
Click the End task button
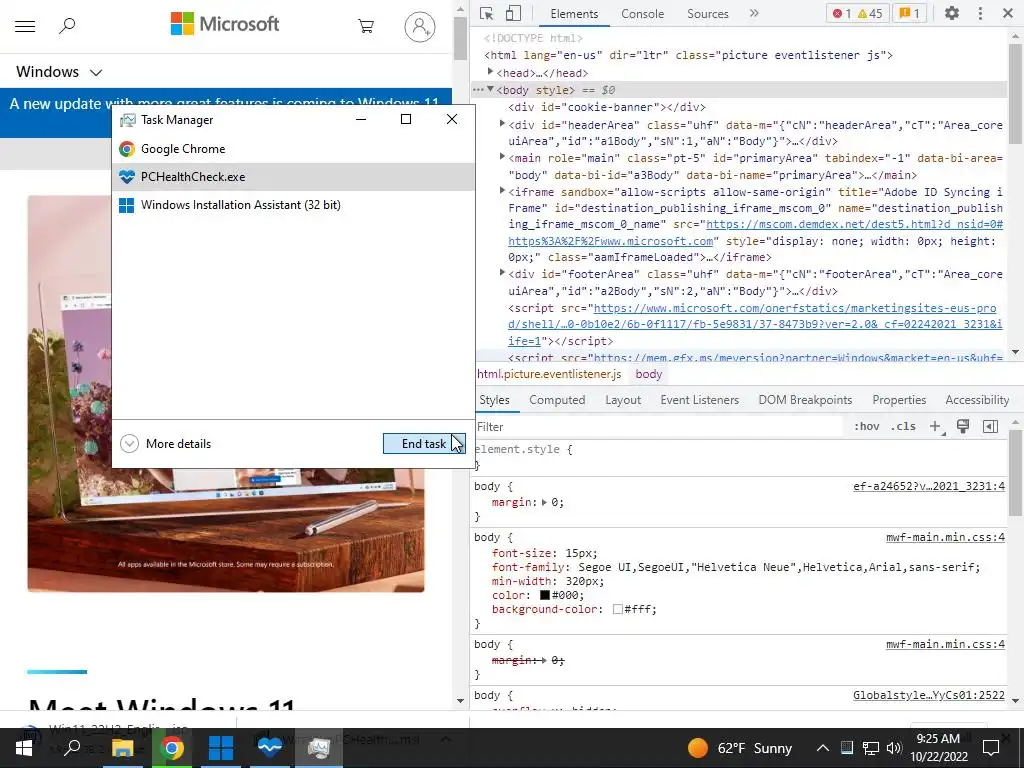424,444
